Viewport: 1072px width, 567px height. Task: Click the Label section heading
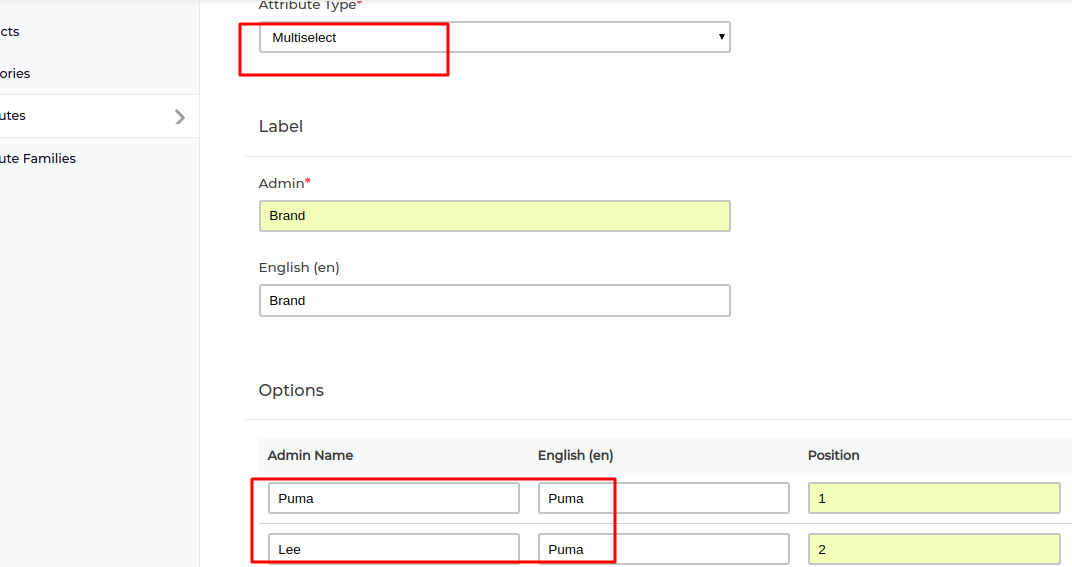click(x=280, y=127)
